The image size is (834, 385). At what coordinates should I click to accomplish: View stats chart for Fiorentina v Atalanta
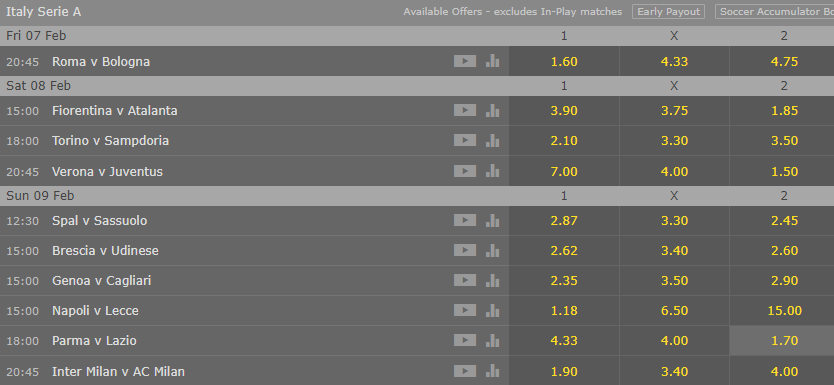[x=493, y=110]
